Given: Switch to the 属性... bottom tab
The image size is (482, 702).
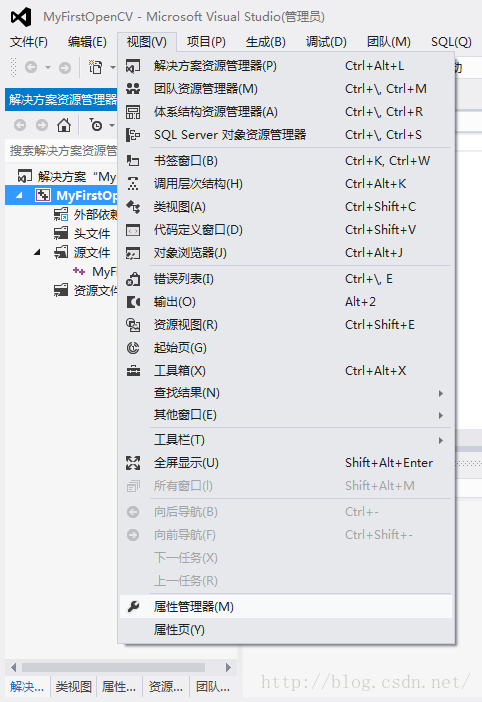Looking at the screenshot, I should [119, 686].
